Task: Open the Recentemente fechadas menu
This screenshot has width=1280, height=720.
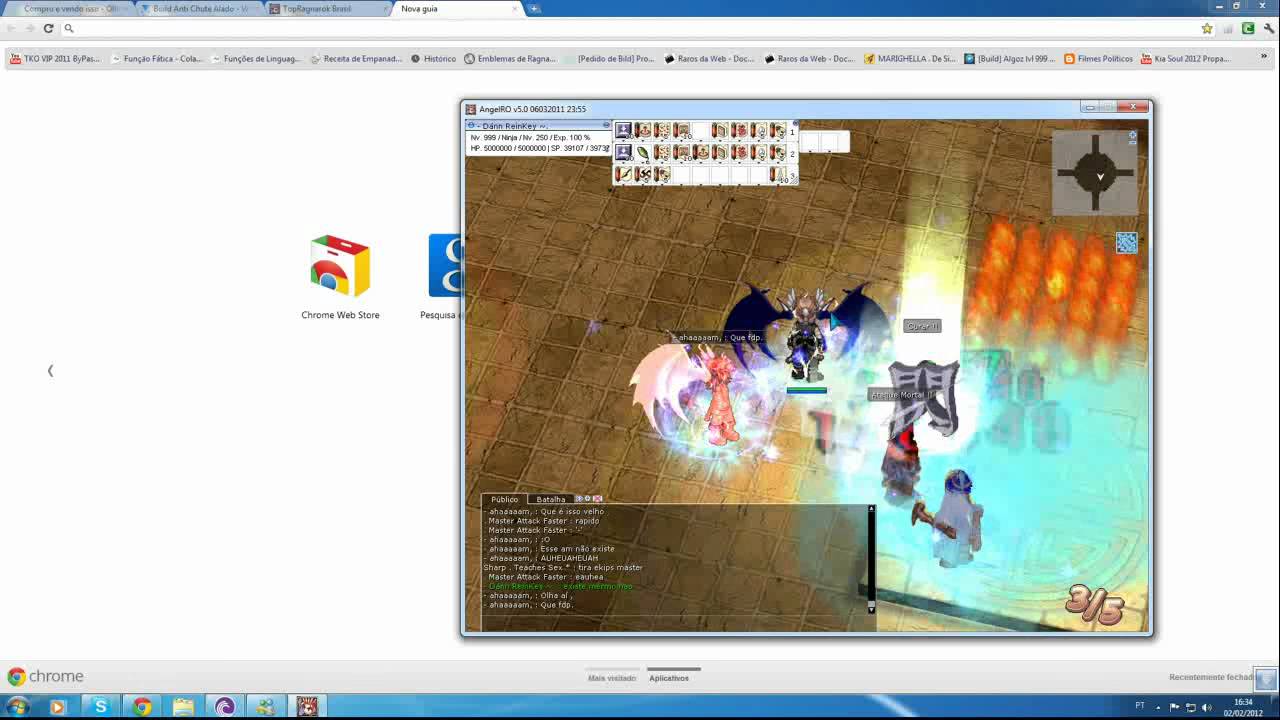Action: (1211, 677)
